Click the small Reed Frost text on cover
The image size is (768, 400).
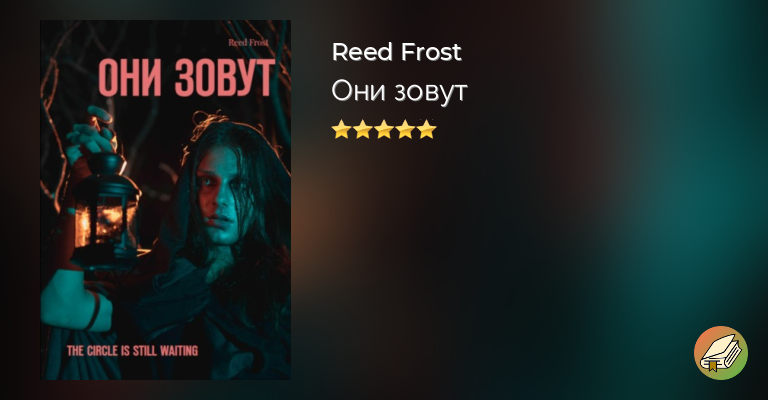pyautogui.click(x=248, y=43)
